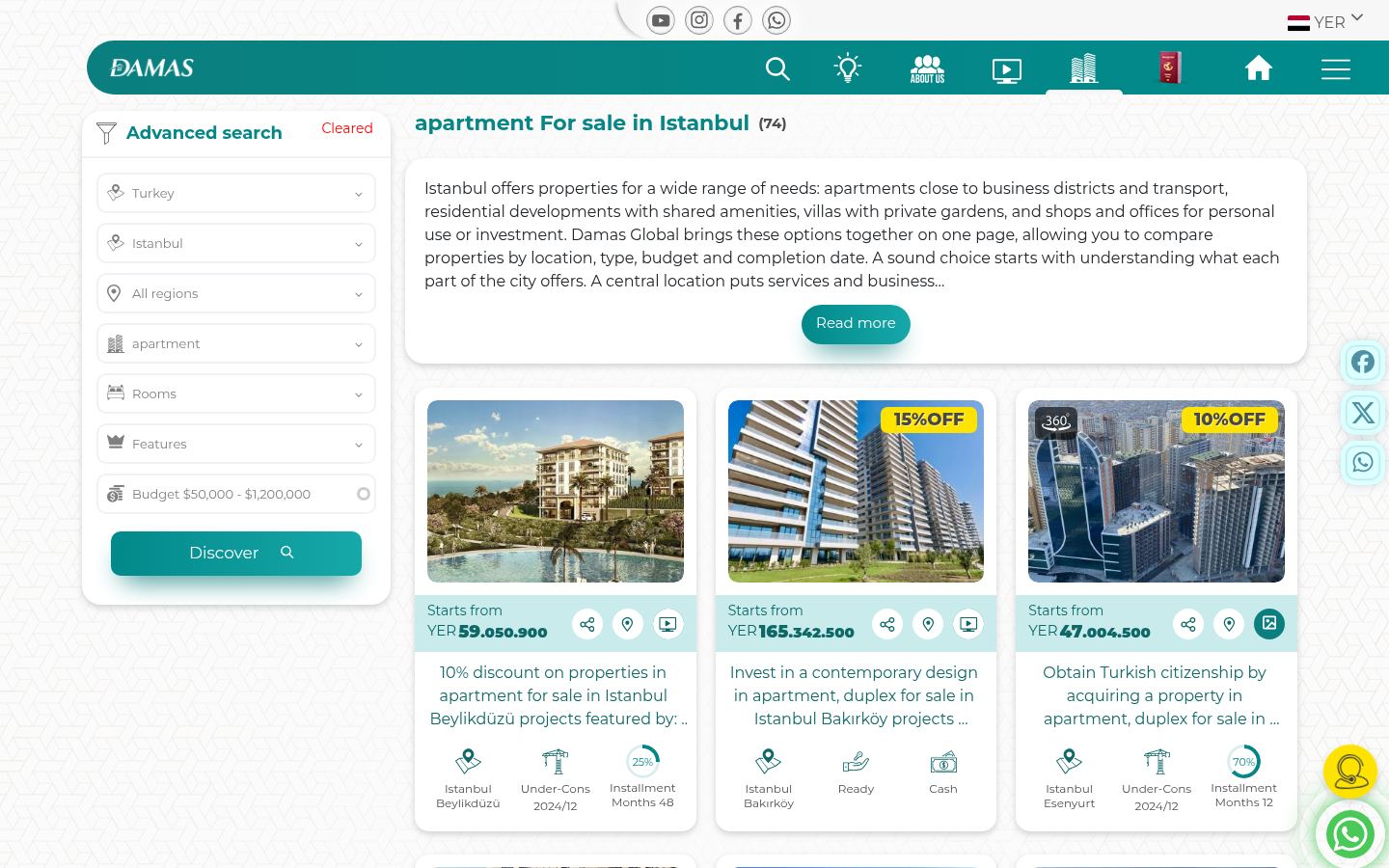
Task: Share page via side X button
Action: [x=1363, y=413]
